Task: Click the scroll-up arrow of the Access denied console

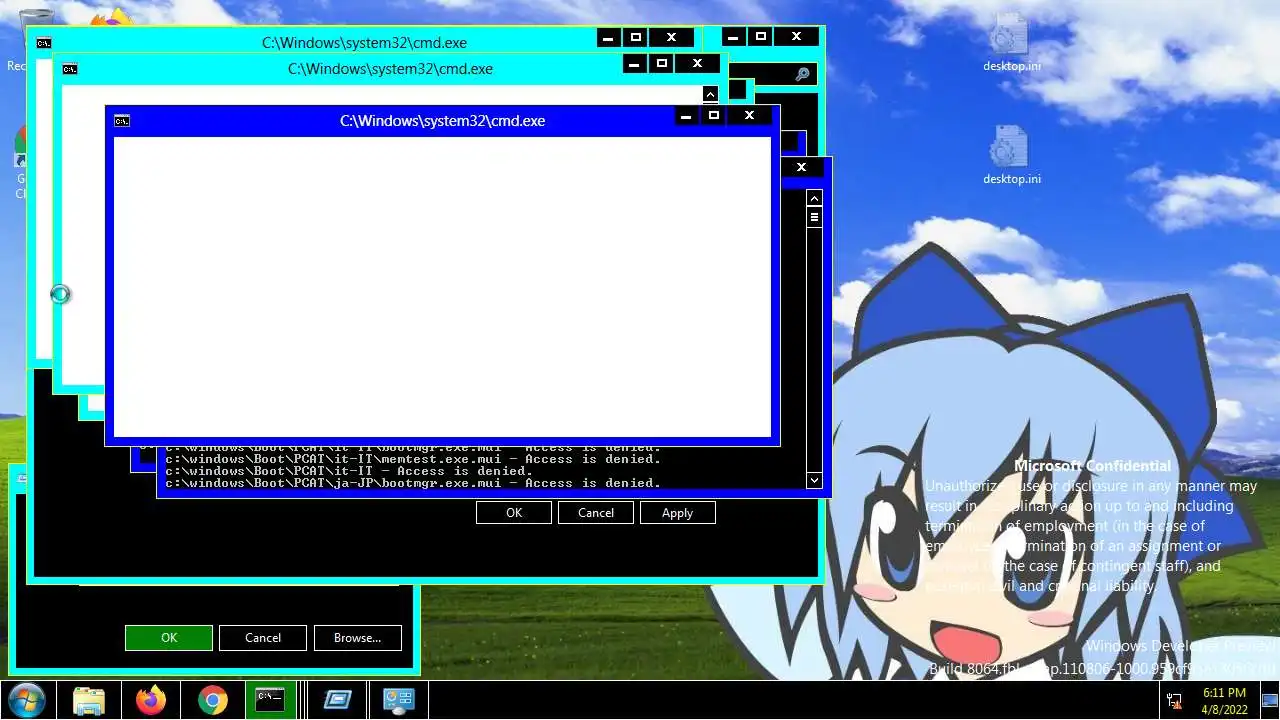Action: point(814,198)
